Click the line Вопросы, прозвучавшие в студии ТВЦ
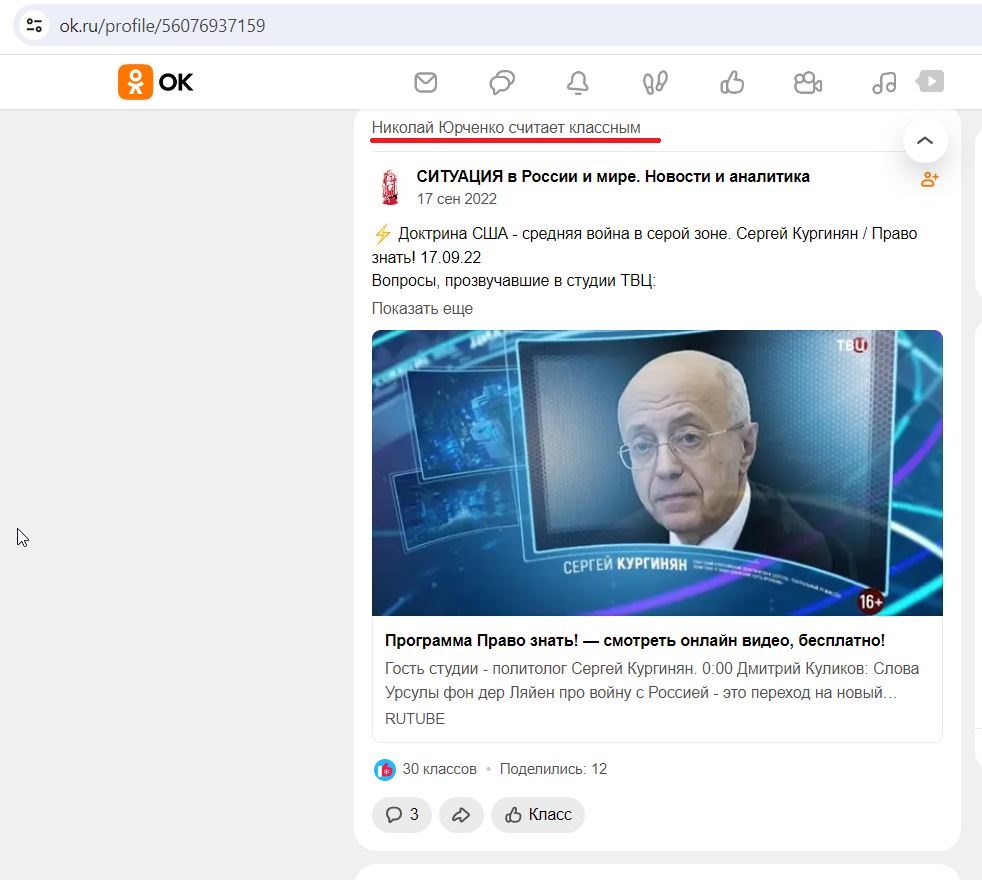Screen dimensions: 982x880 click(x=514, y=281)
